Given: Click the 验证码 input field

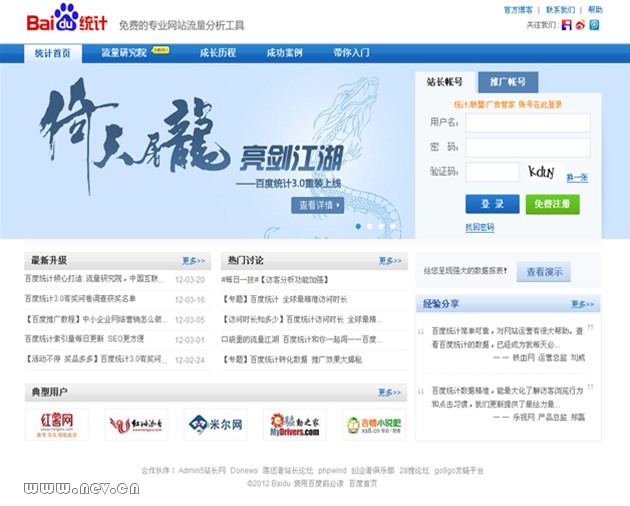Looking at the screenshot, I should click(493, 172).
